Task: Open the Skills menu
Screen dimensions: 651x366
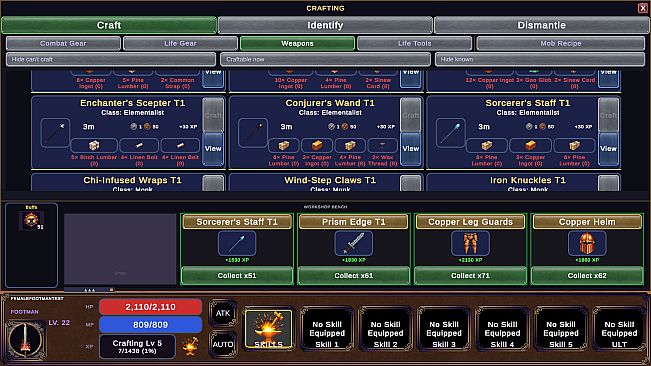Action: pos(268,329)
